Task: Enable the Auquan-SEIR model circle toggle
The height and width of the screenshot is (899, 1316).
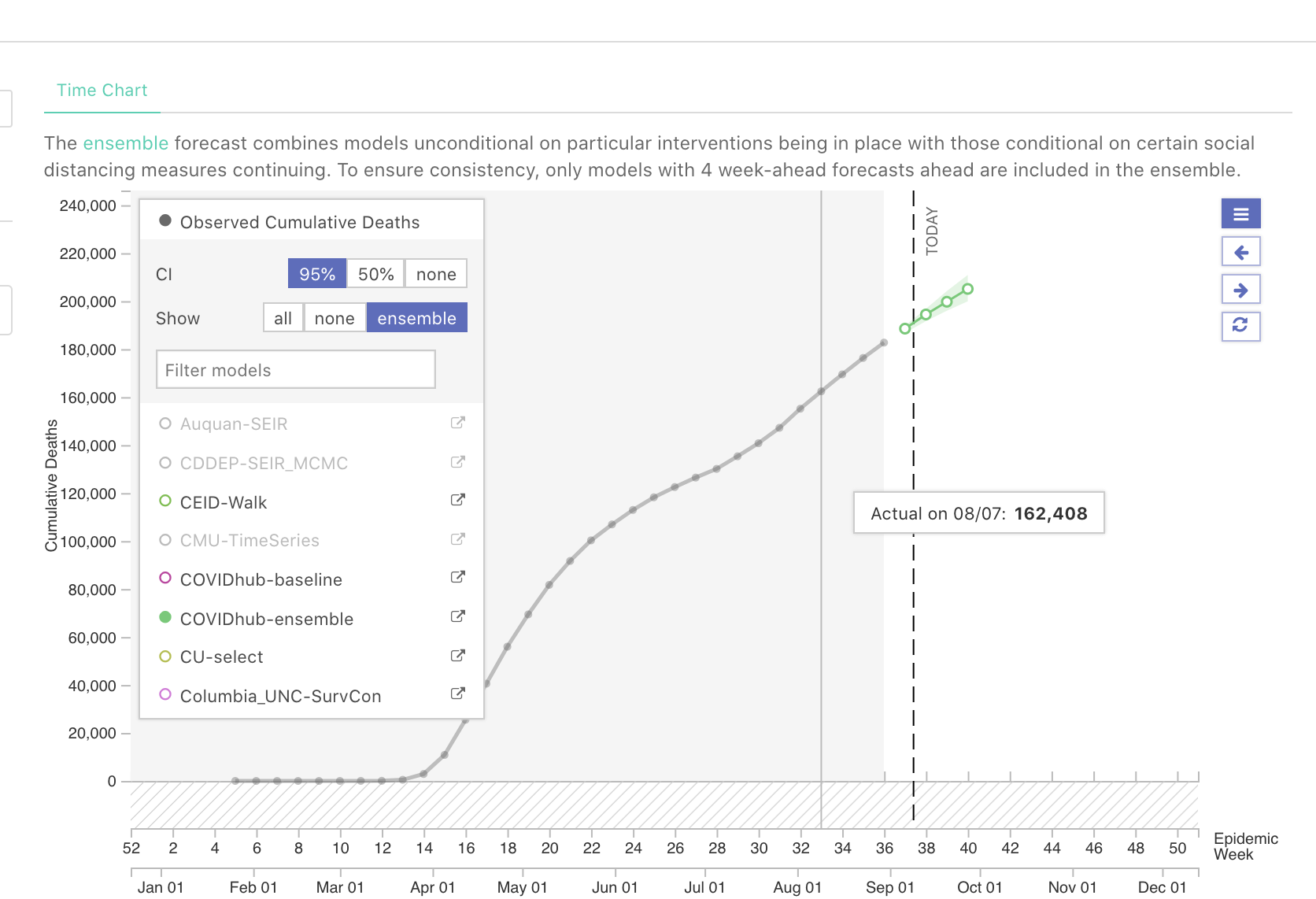Action: point(164,423)
